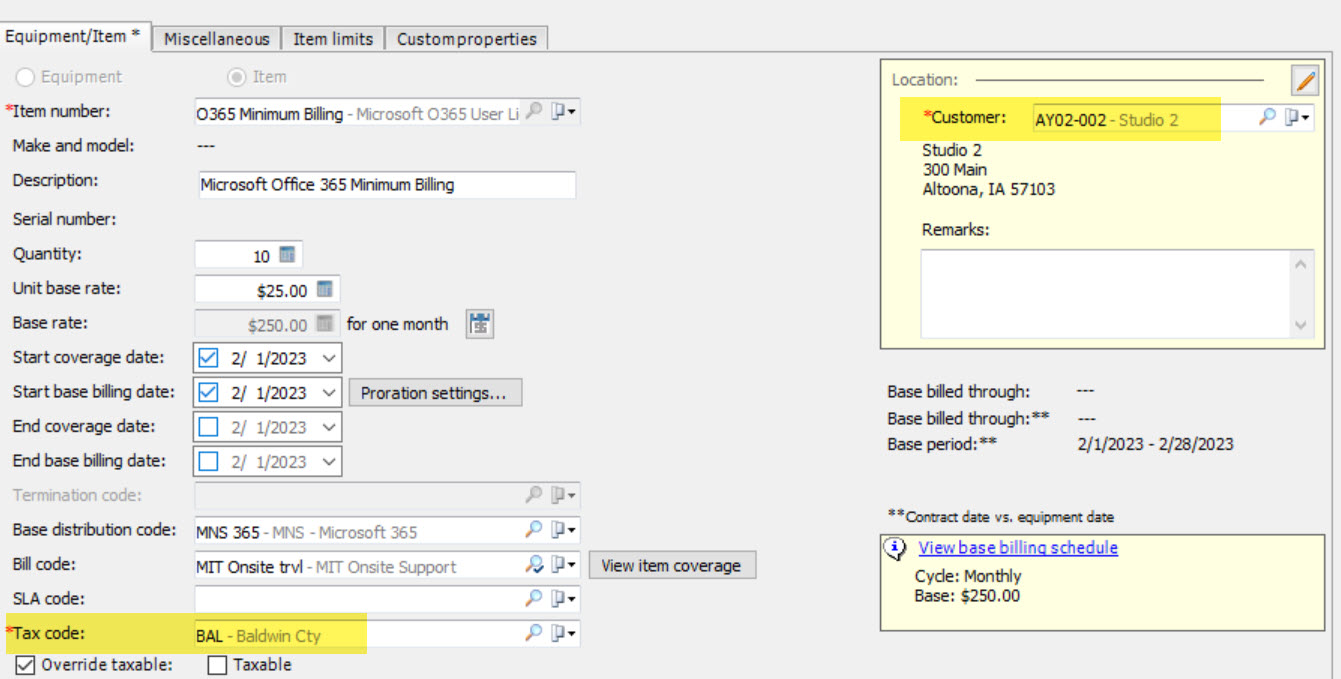Open the Base distribution code flag dropdown
Screen dimensions: 1341x679
click(x=564, y=529)
